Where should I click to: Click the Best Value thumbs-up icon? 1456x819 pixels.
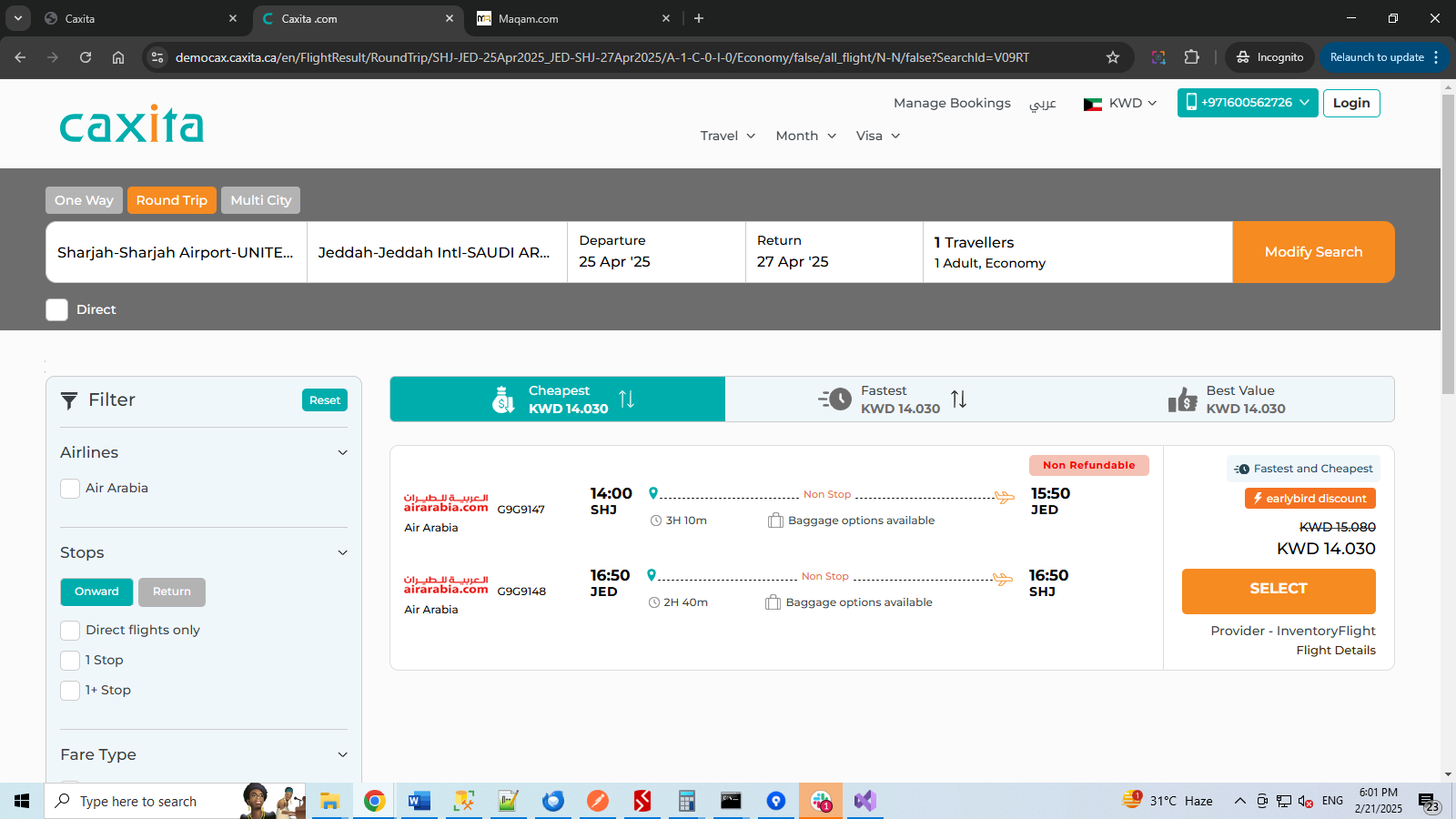point(1182,399)
